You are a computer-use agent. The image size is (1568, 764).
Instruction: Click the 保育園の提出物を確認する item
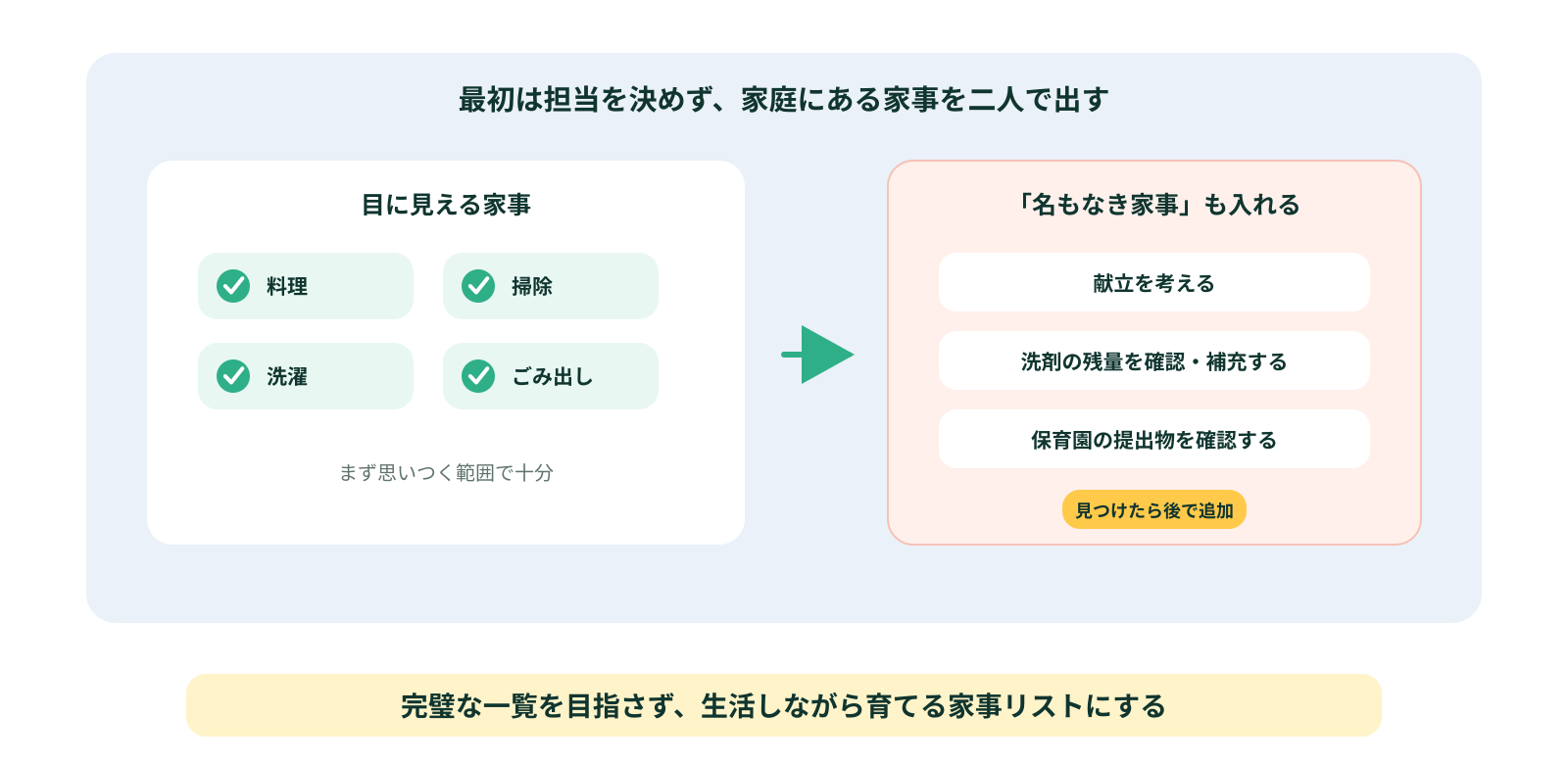pos(1154,439)
